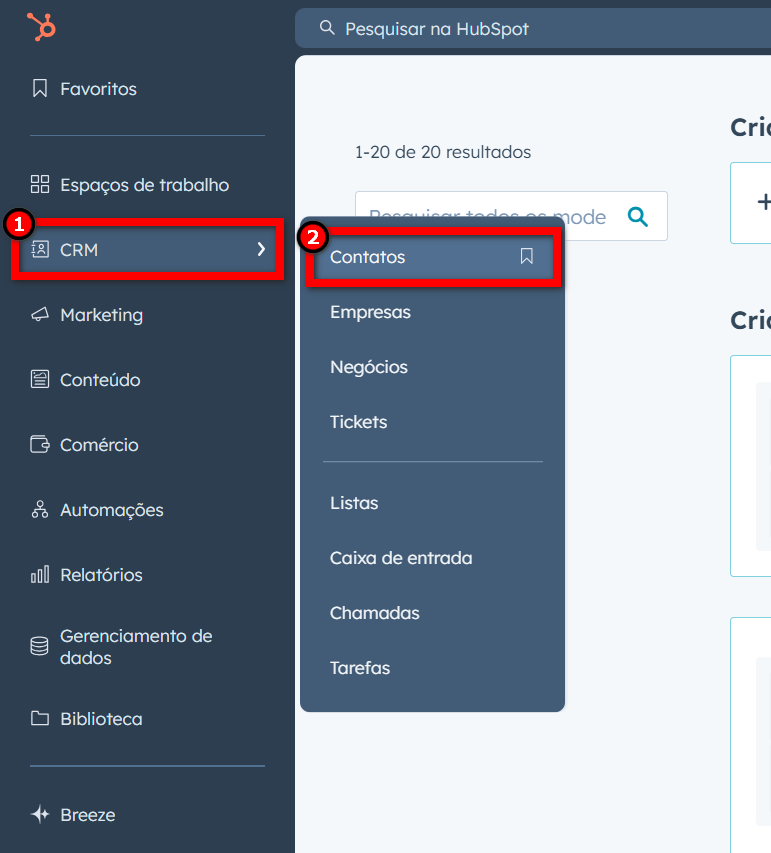
Task: Click the teal template search magnifier icon
Action: pos(637,216)
